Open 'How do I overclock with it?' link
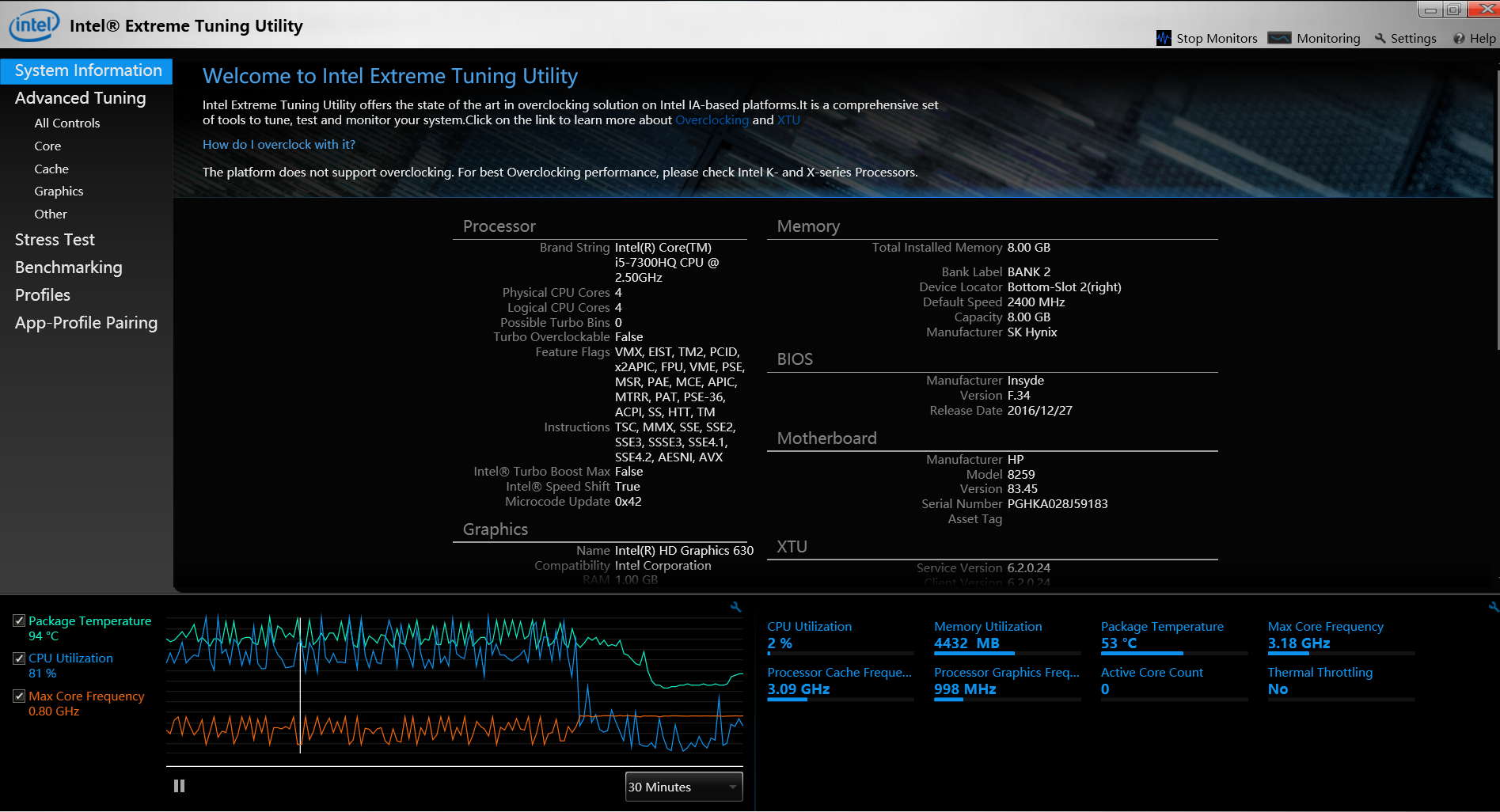 279,145
